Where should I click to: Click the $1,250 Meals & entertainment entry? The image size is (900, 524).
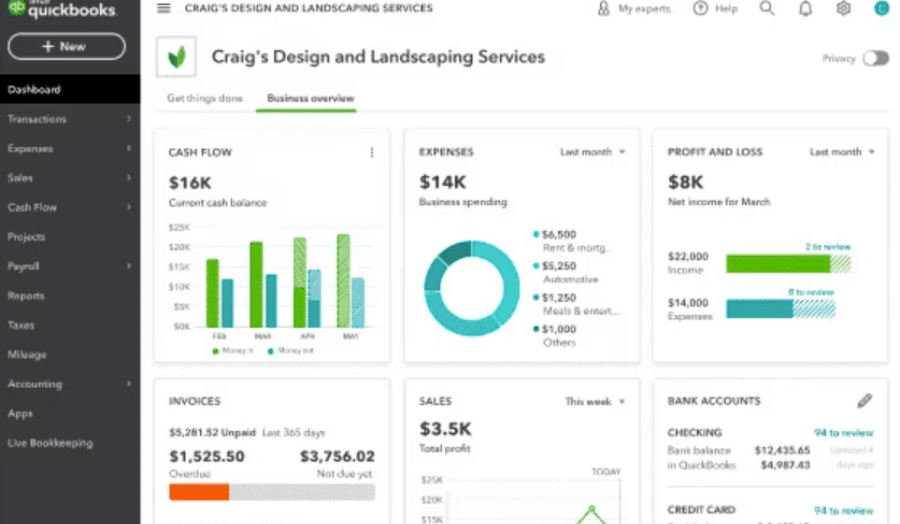(576, 304)
